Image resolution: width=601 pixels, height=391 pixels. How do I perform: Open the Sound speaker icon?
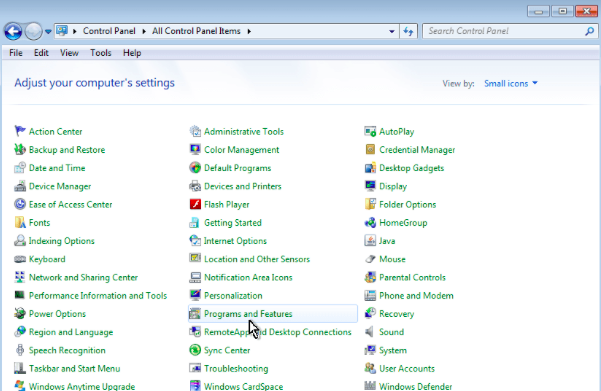[370, 332]
